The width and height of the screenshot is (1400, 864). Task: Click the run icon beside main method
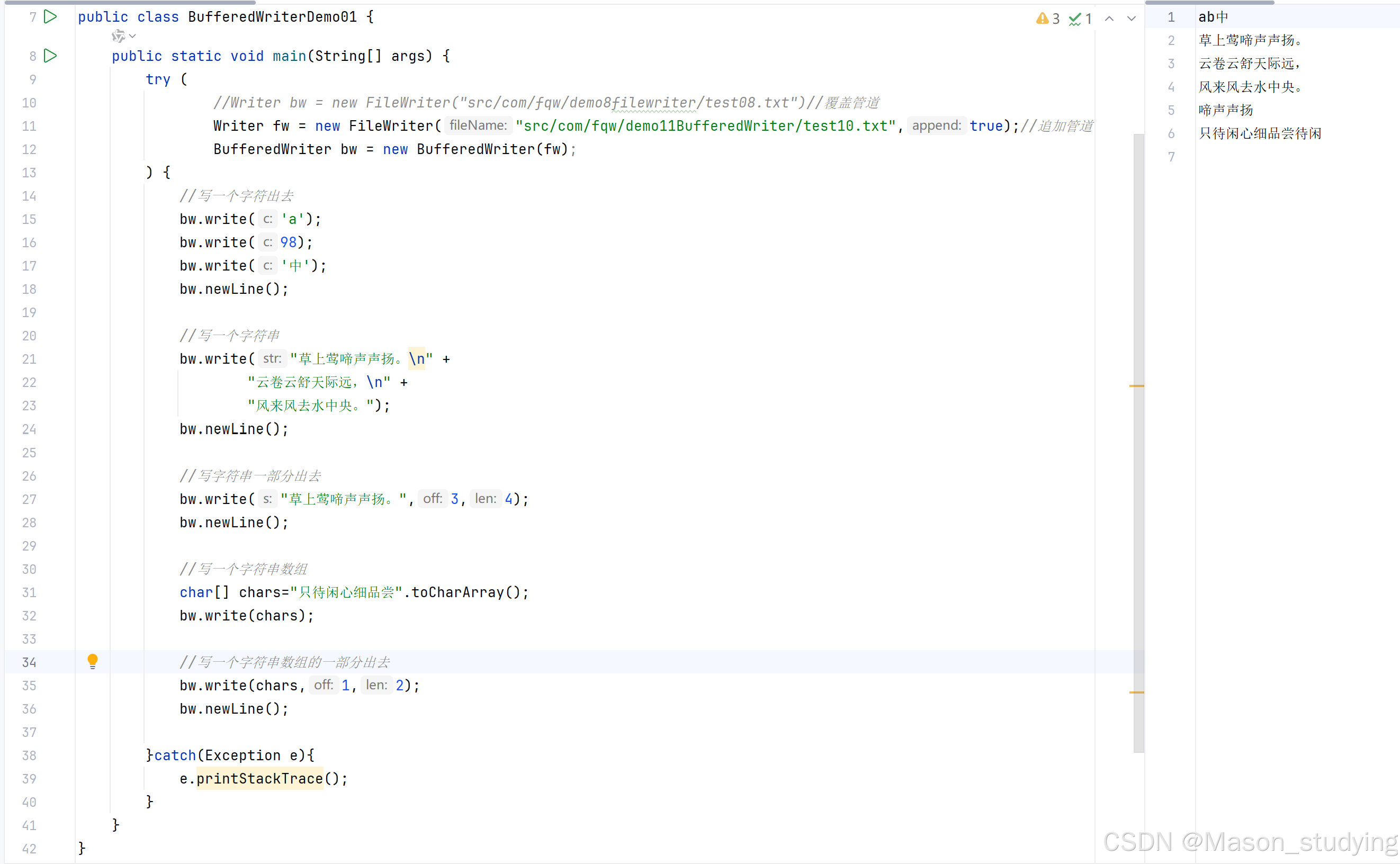coord(50,56)
